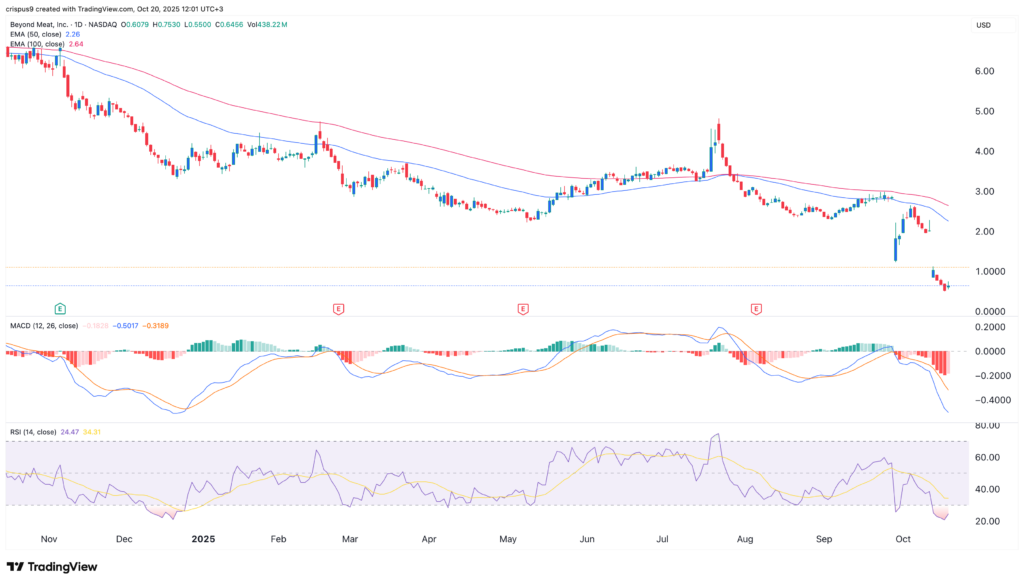Click the RSI (14, close) legend label
The image size is (1024, 584).
35,431
